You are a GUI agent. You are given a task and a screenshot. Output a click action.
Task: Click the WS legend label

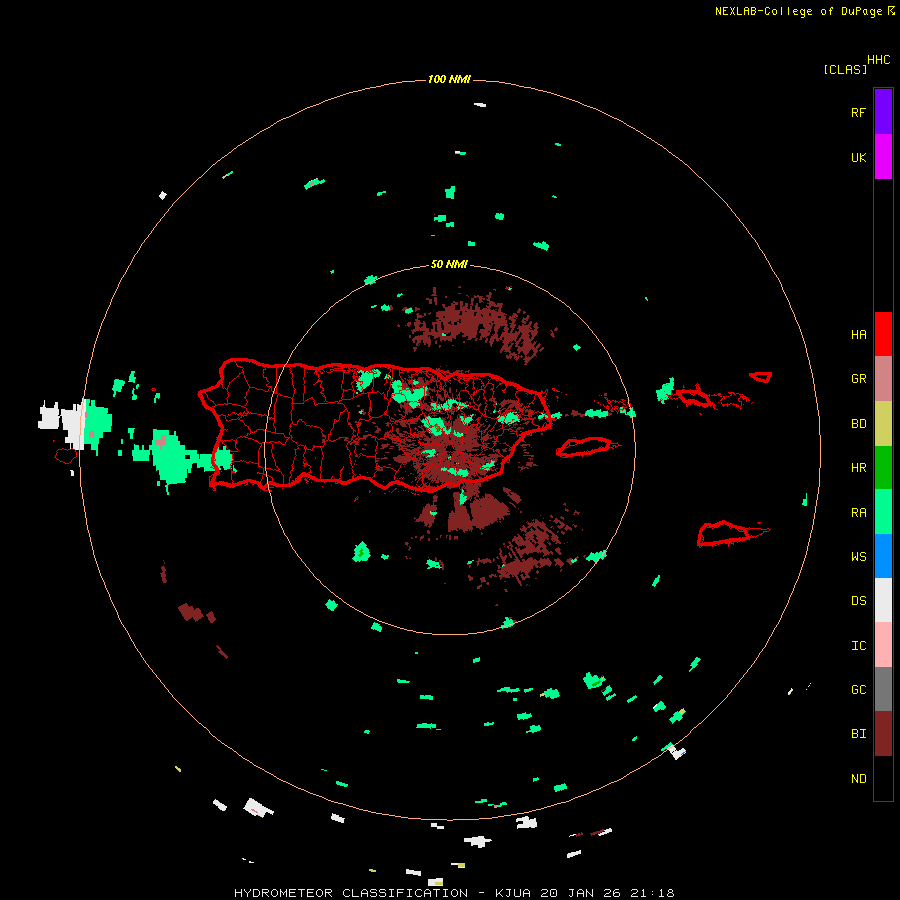tap(858, 556)
